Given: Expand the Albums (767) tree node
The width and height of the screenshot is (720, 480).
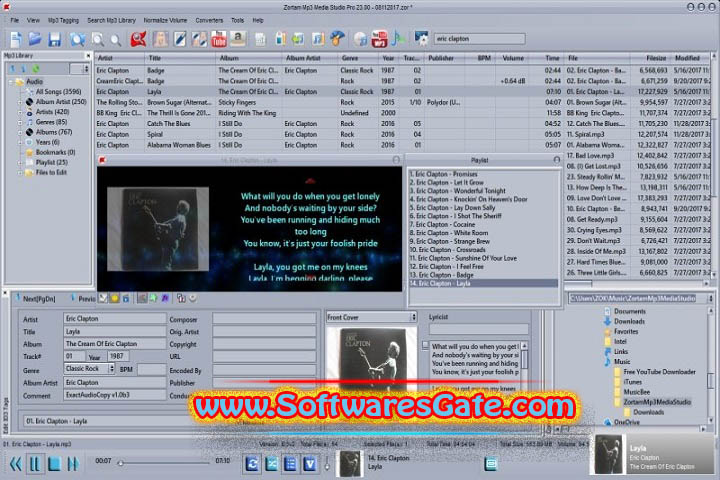Looking at the screenshot, I should [20, 132].
